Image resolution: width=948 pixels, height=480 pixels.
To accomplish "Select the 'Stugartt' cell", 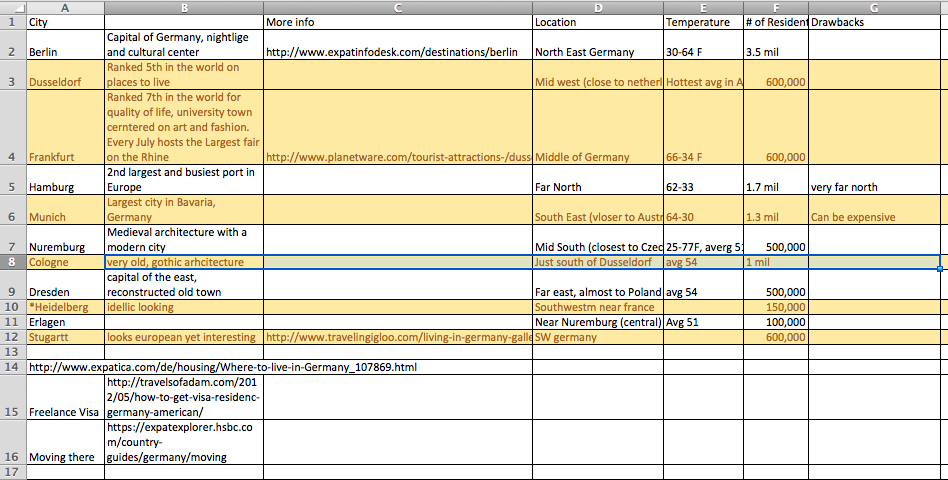I will 65,337.
